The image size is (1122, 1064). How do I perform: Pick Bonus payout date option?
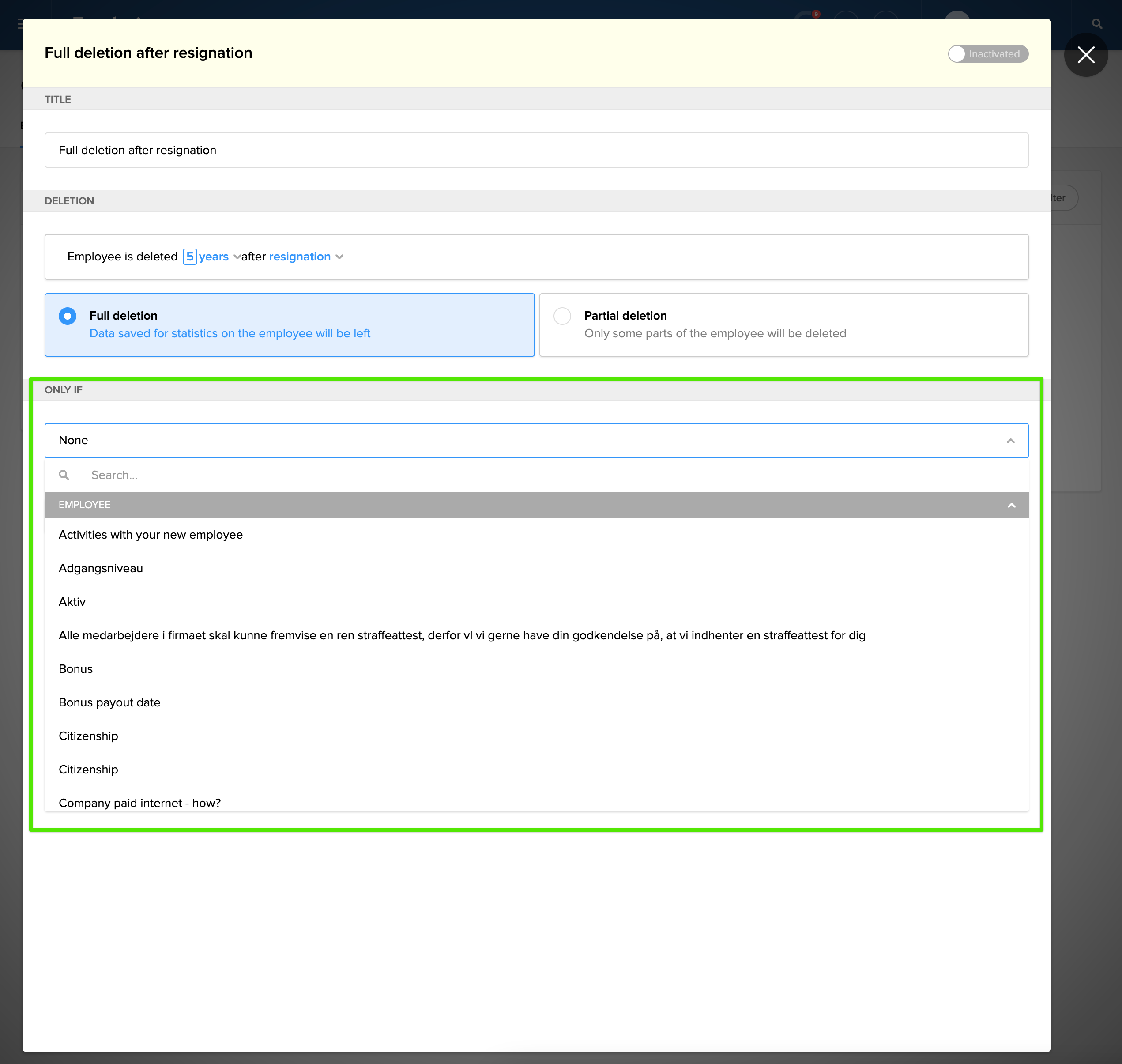click(109, 702)
